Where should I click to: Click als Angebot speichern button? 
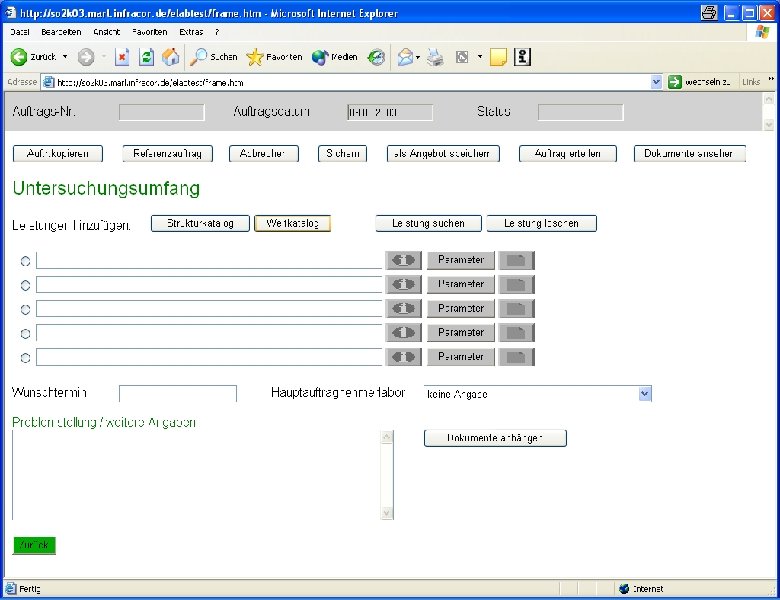click(x=443, y=154)
